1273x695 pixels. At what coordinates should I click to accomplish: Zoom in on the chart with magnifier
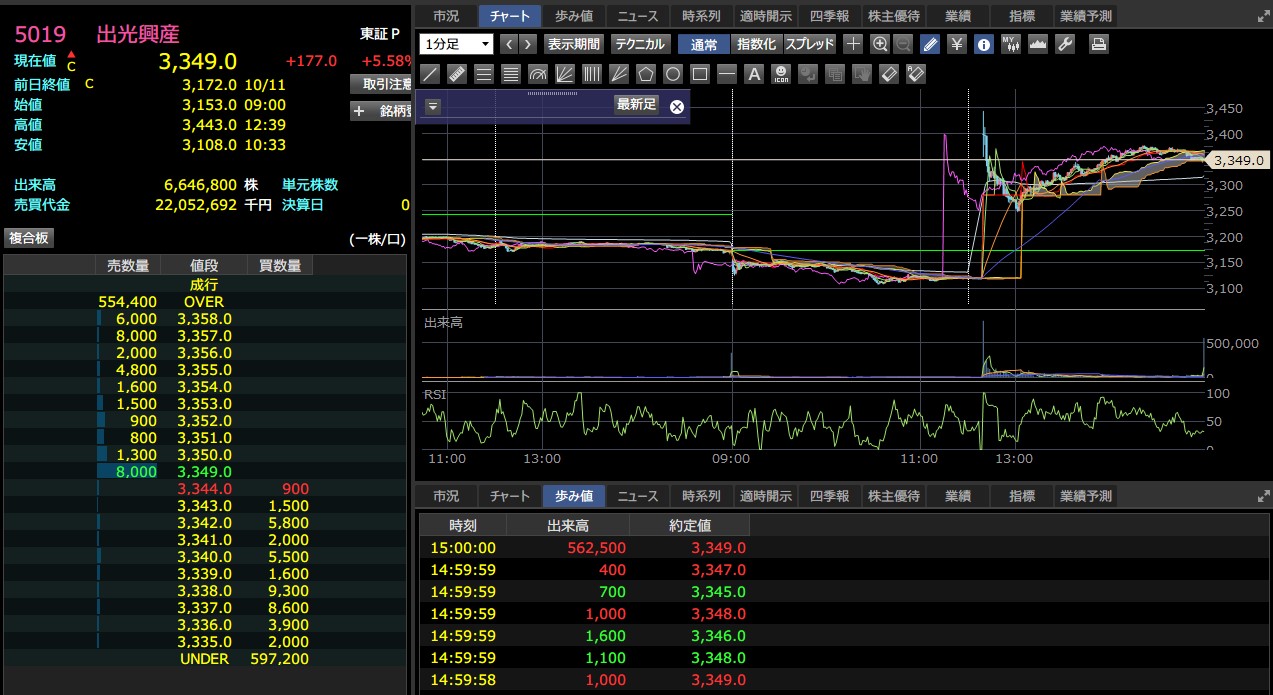click(880, 44)
